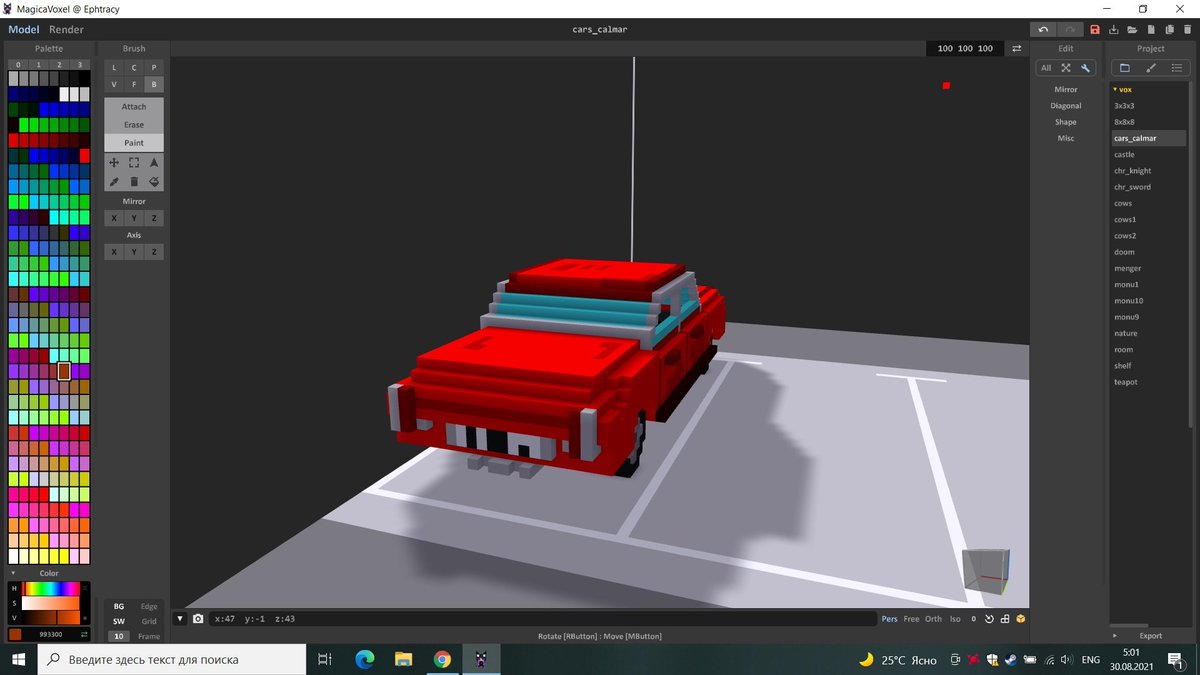Viewport: 1200px width, 675px height.
Task: Open a model with the open-folder icon
Action: [x=1133, y=30]
